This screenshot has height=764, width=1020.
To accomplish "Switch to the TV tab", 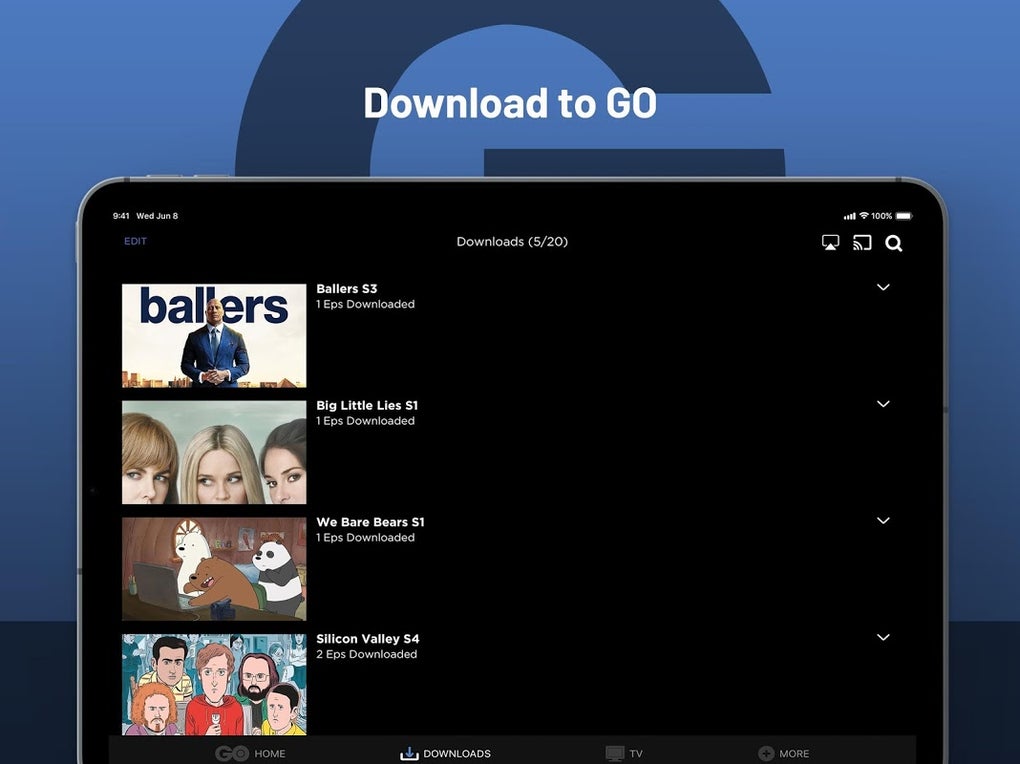I will (x=626, y=753).
